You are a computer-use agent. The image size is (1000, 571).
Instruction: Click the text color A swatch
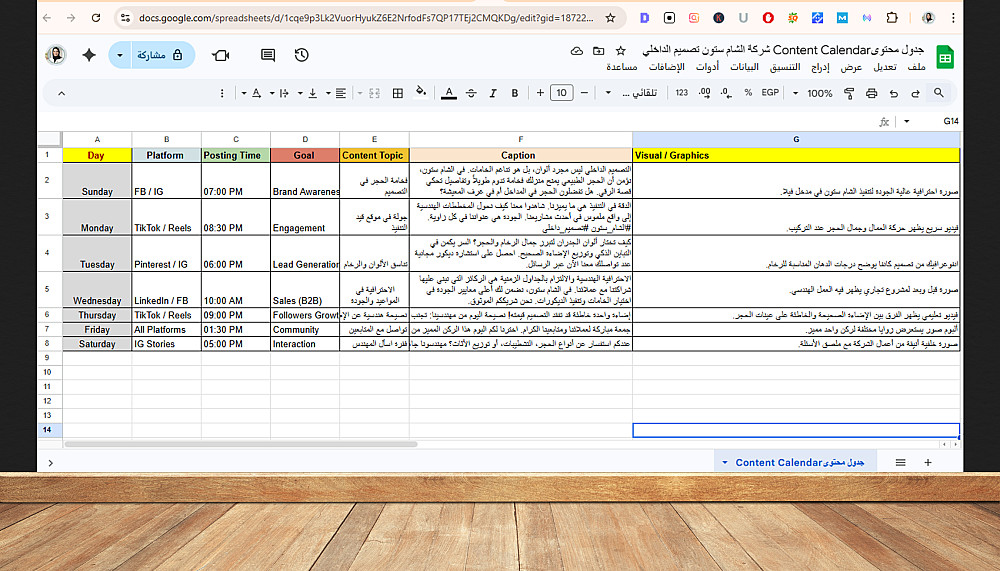pyautogui.click(x=449, y=93)
